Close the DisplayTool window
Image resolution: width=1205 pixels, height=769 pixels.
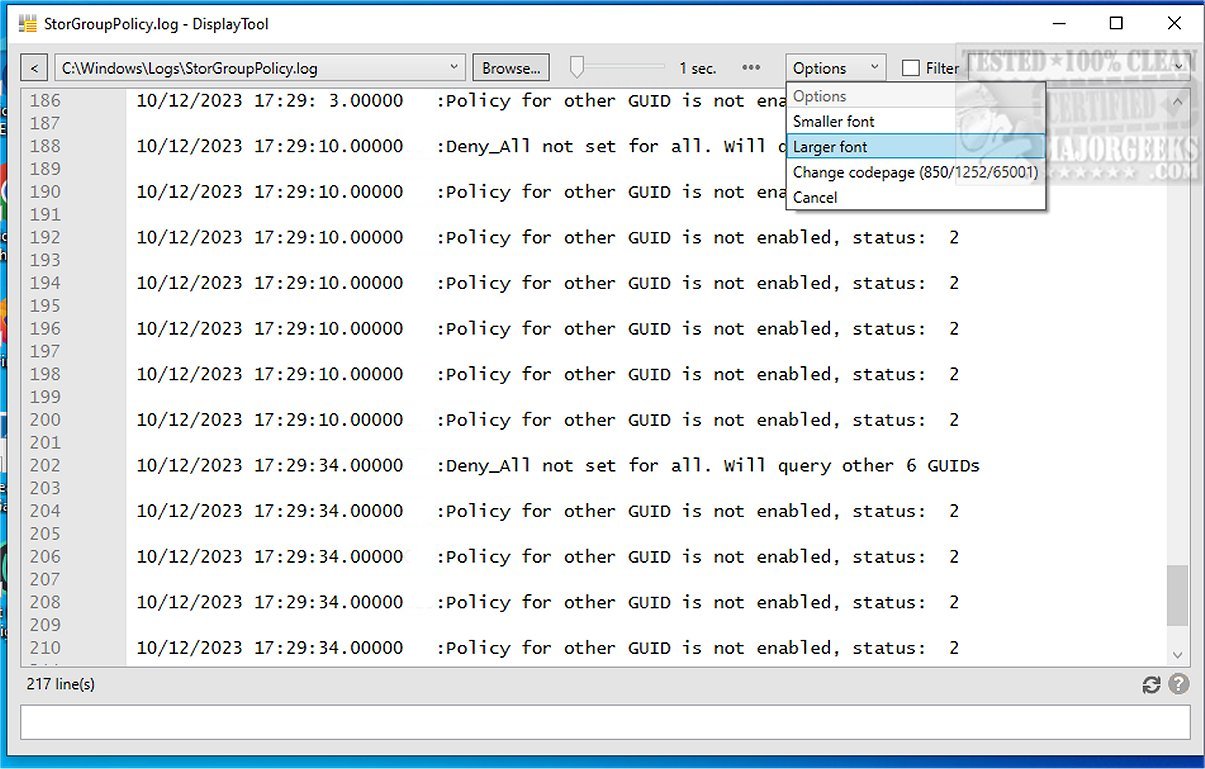tap(1174, 23)
